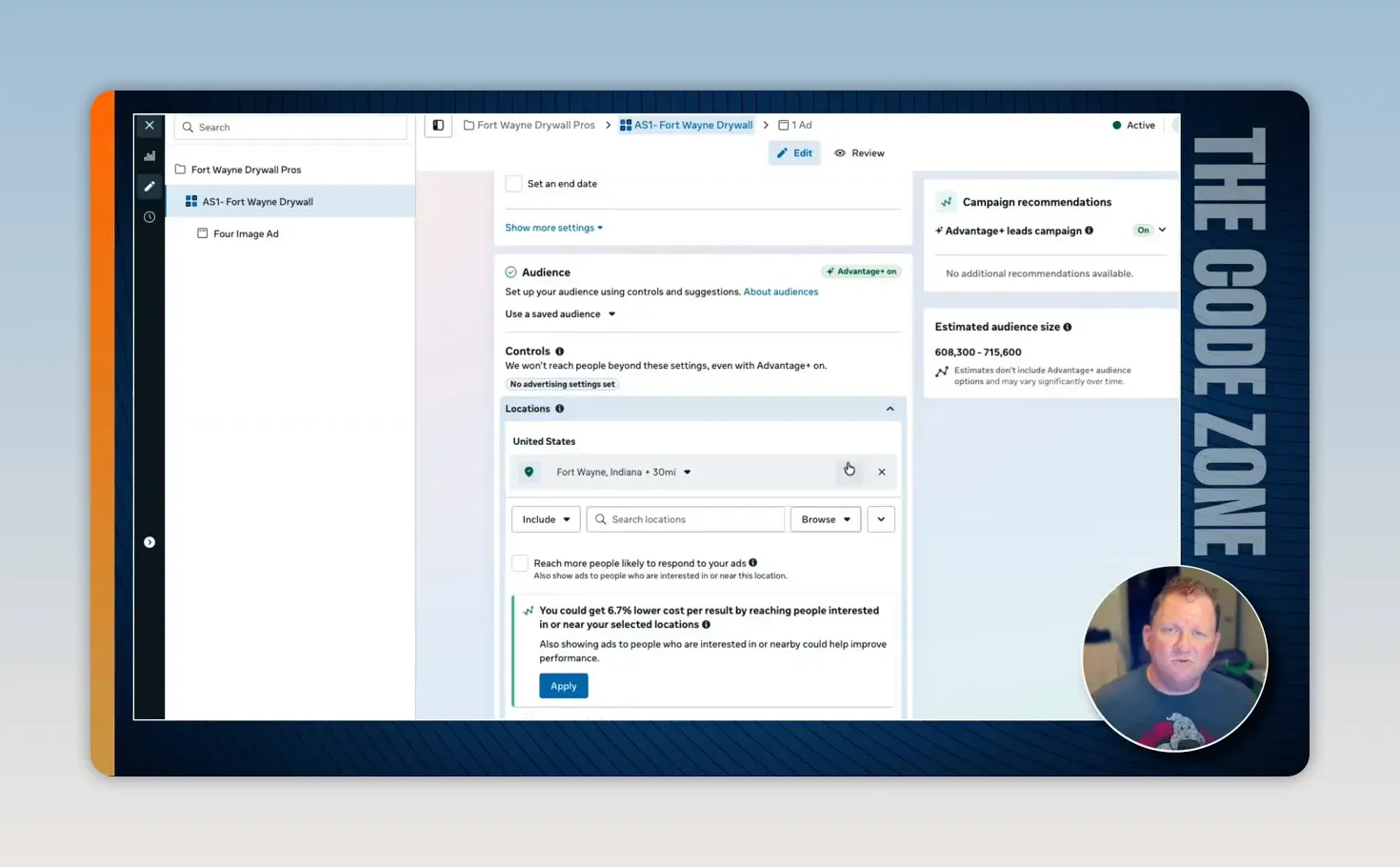
Task: Expand the chevron button beside Browse
Action: tap(881, 519)
